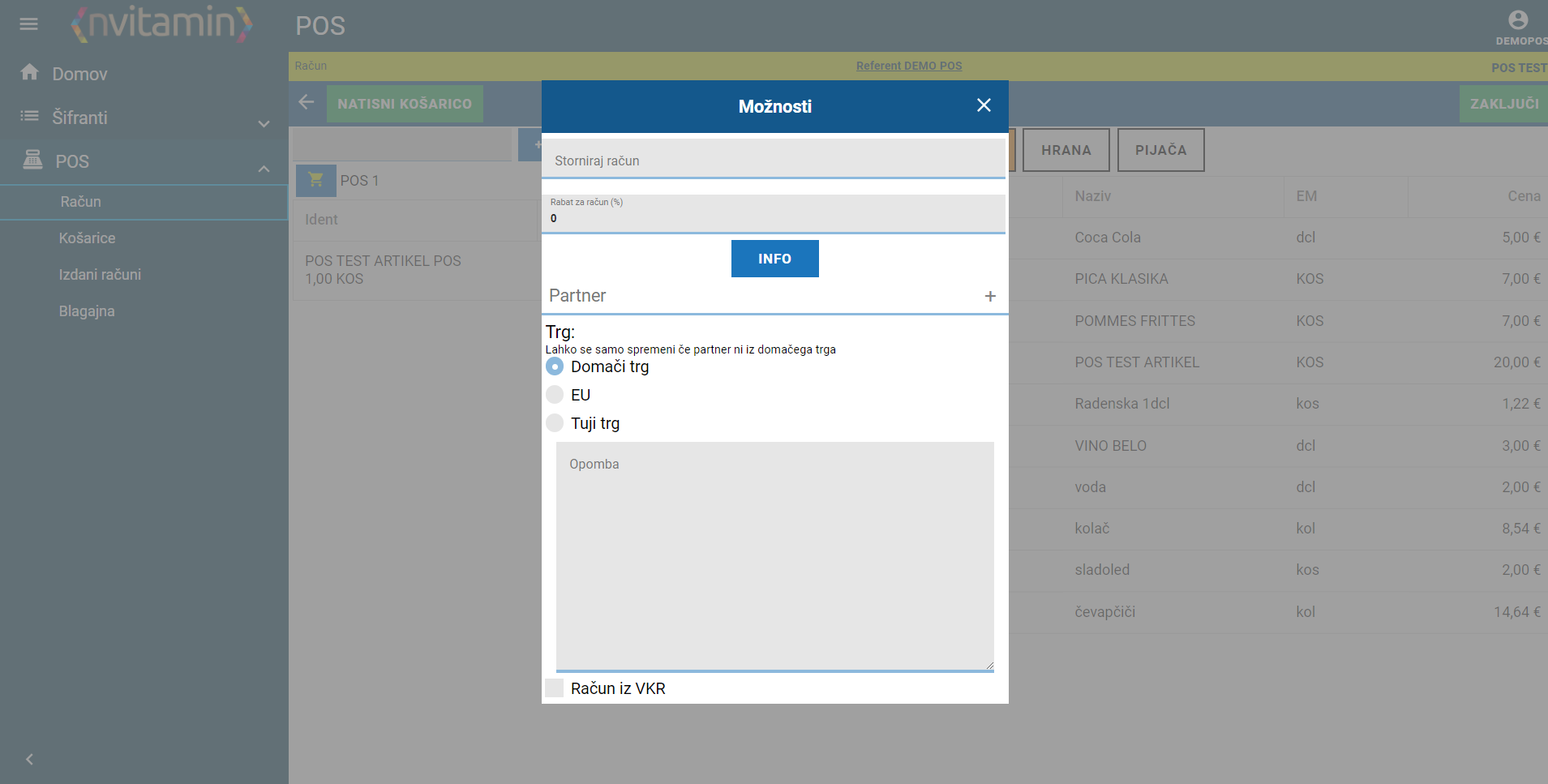Expand the Šifranti menu chevron

pos(264,124)
